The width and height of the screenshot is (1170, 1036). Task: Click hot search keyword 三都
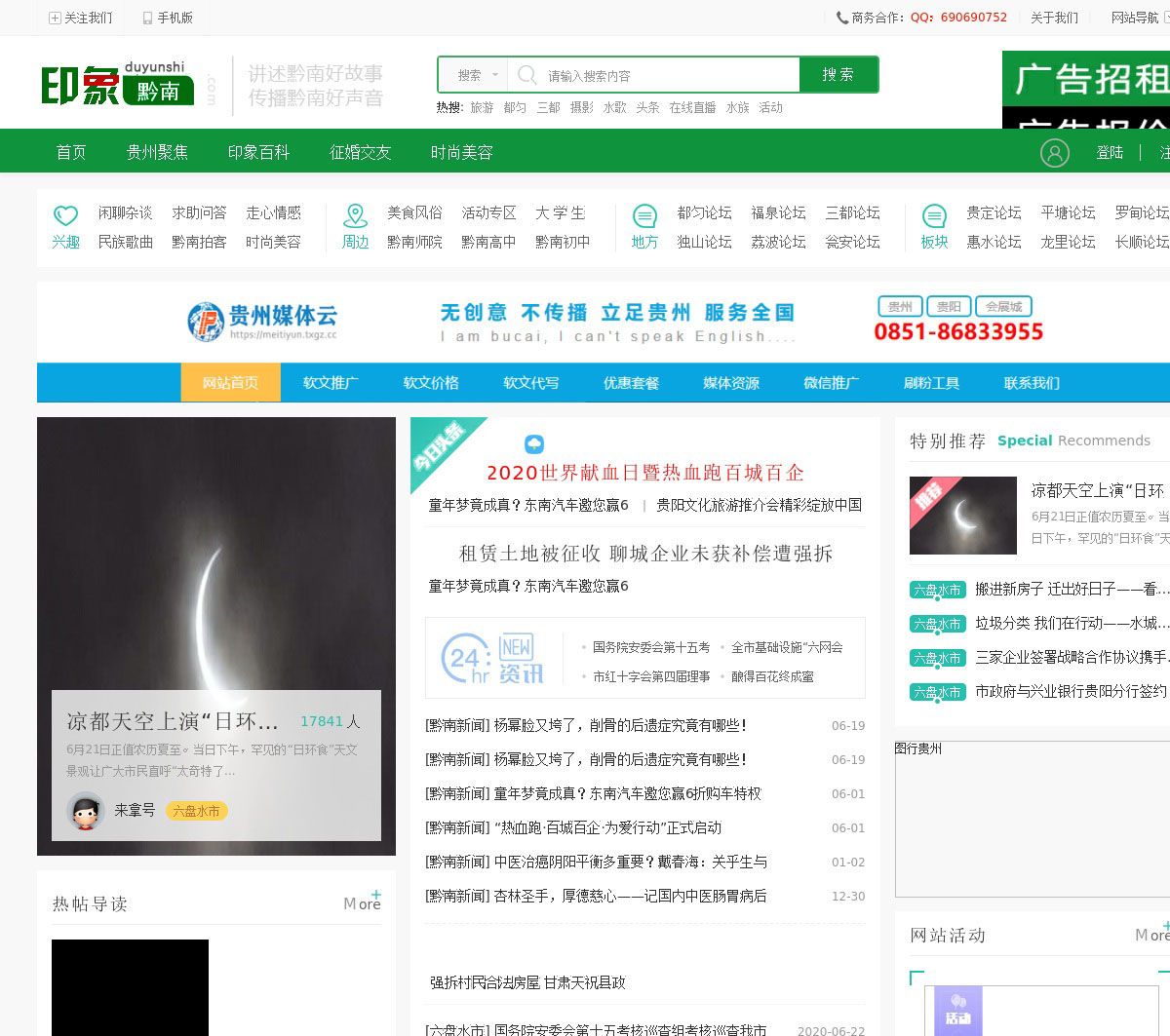[x=549, y=107]
